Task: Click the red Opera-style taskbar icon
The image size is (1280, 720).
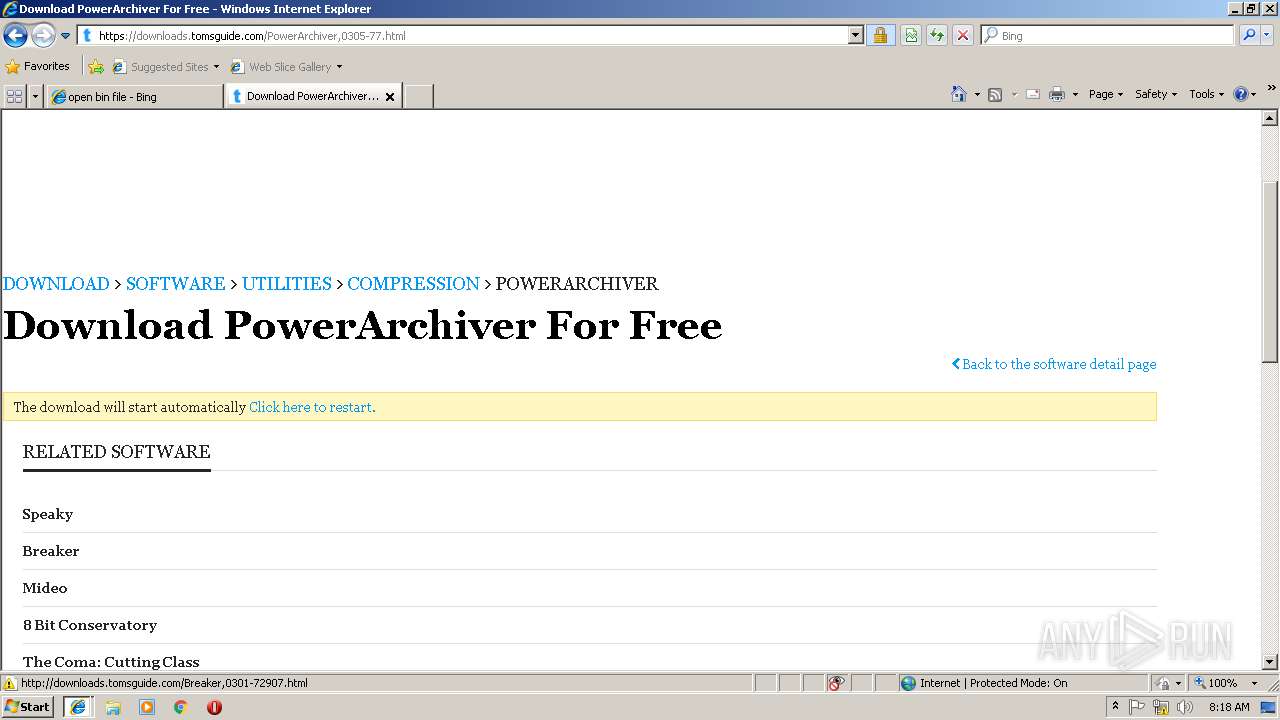Action: tap(214, 707)
